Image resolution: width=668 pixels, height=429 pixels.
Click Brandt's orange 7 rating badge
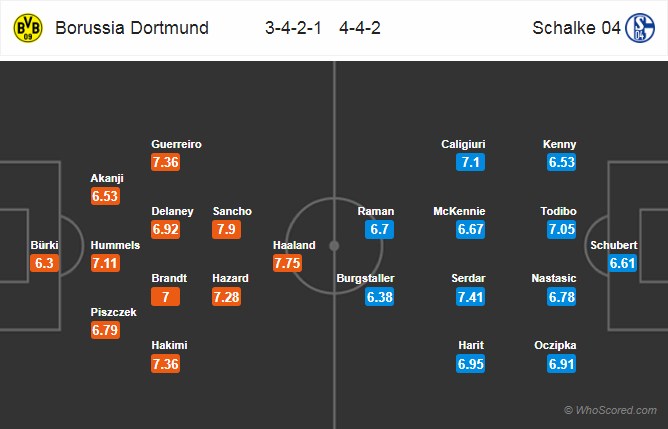coord(165,297)
